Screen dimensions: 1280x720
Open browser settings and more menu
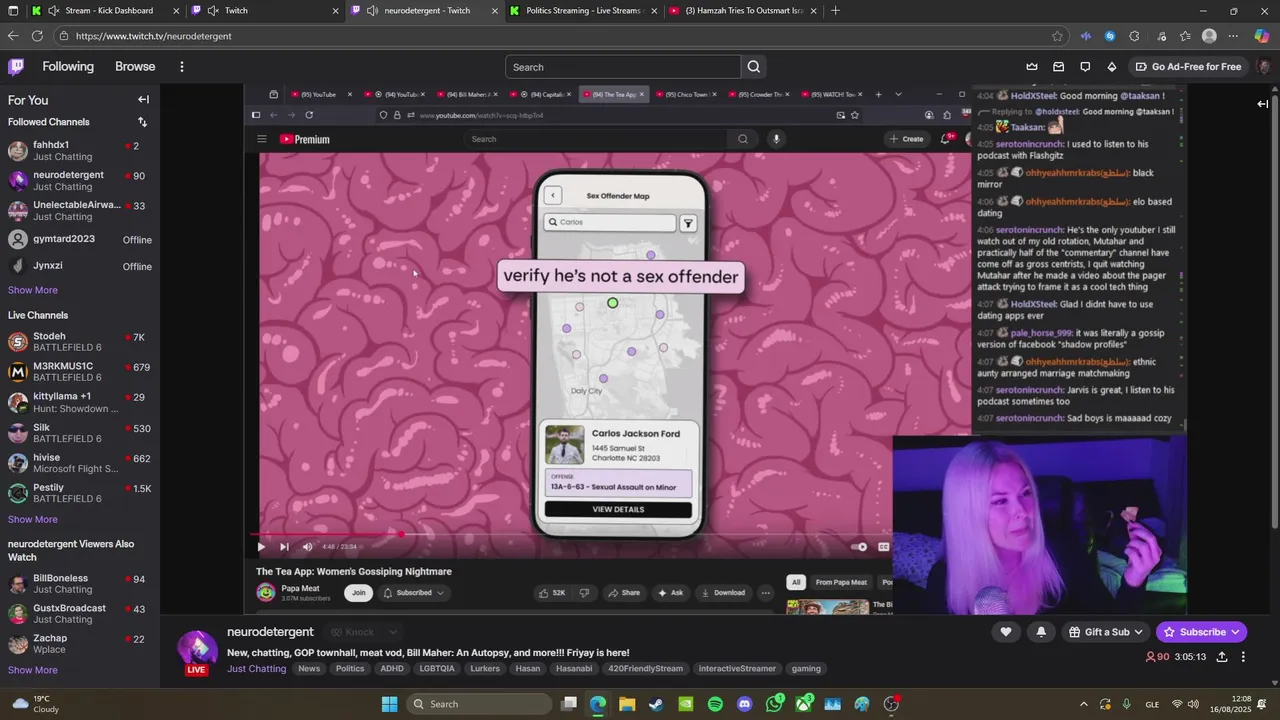pos(1233,36)
